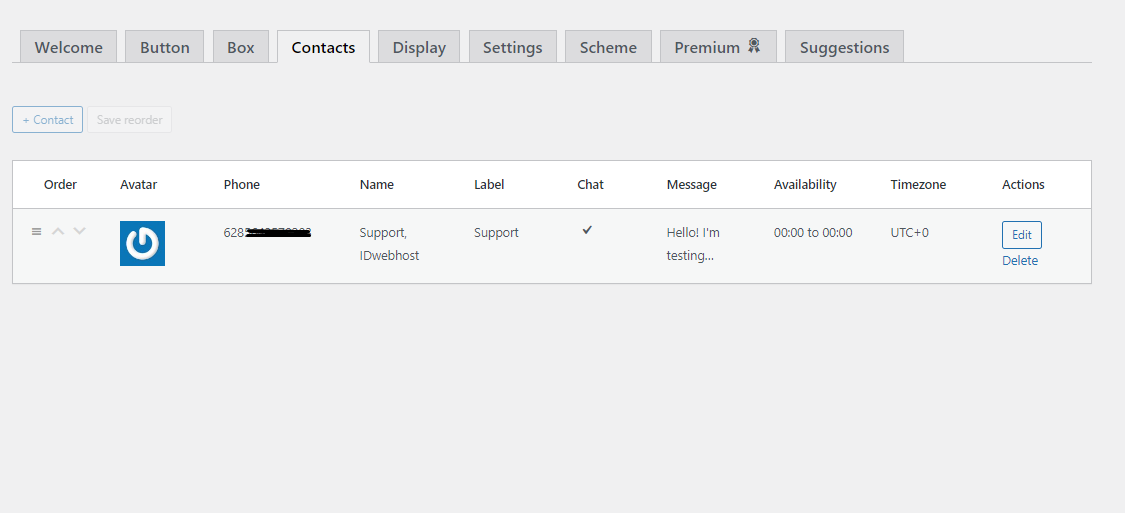Click the Message column header
The width and height of the screenshot is (1125, 513).
pyautogui.click(x=692, y=184)
